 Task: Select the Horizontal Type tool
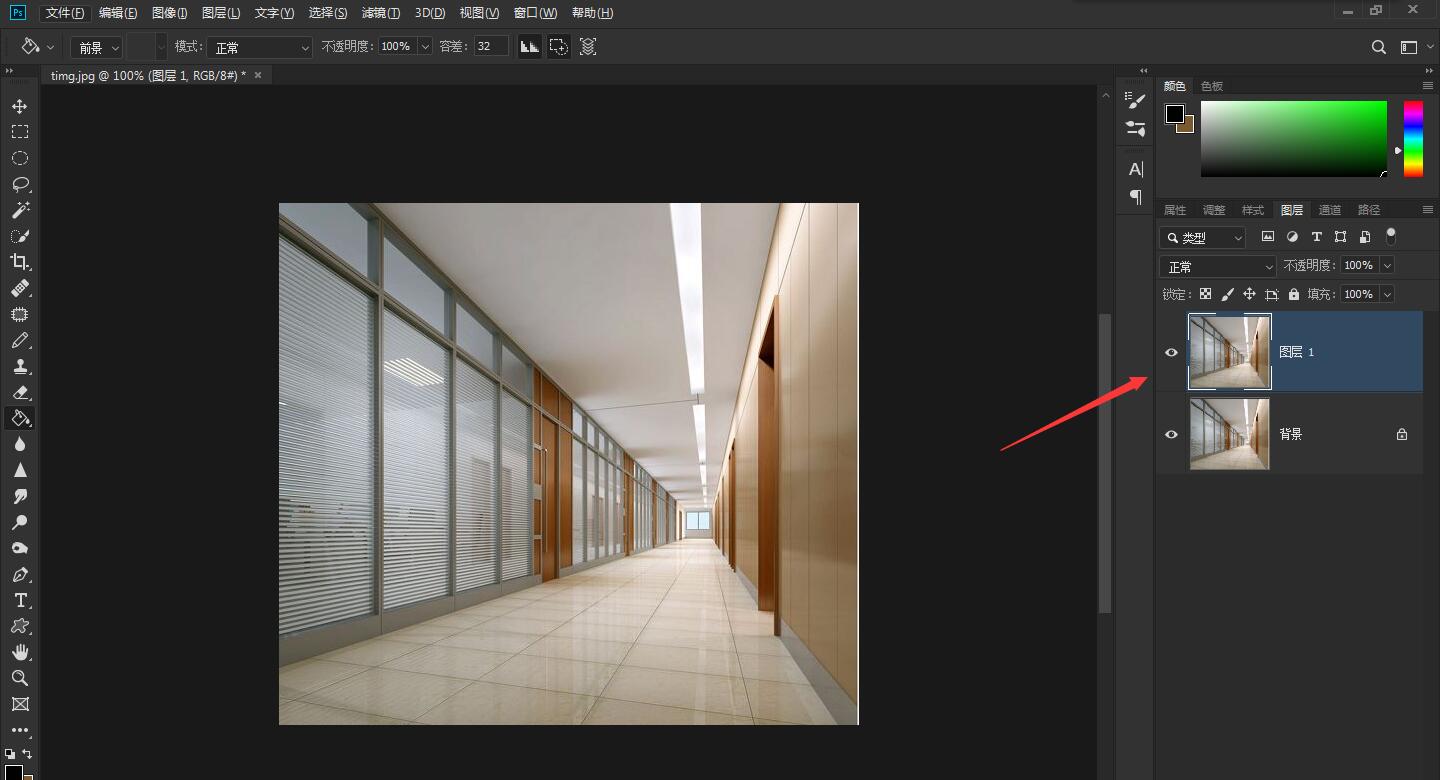pyautogui.click(x=19, y=600)
